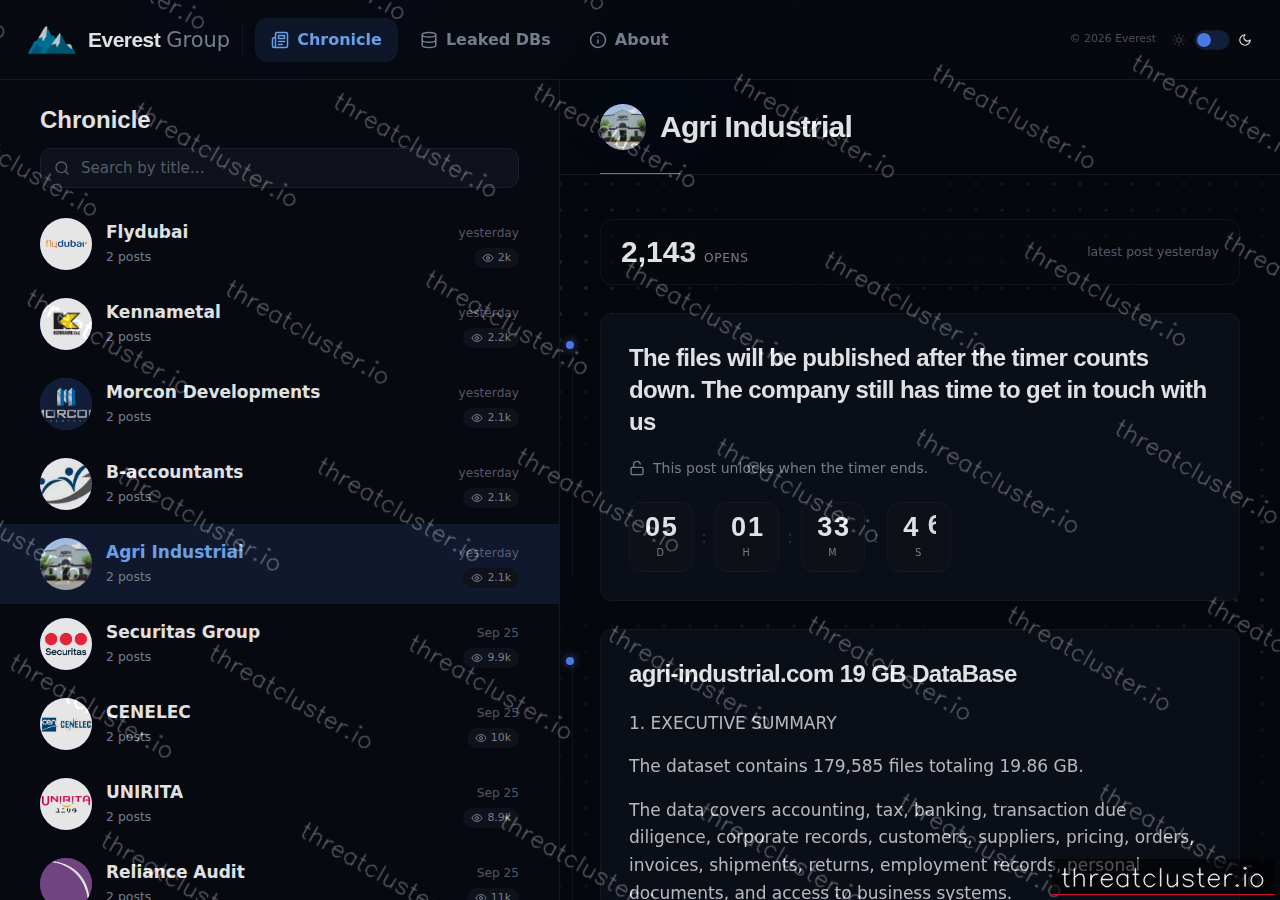The height and width of the screenshot is (900, 1280).
Task: Open the About tab
Action: pyautogui.click(x=628, y=40)
